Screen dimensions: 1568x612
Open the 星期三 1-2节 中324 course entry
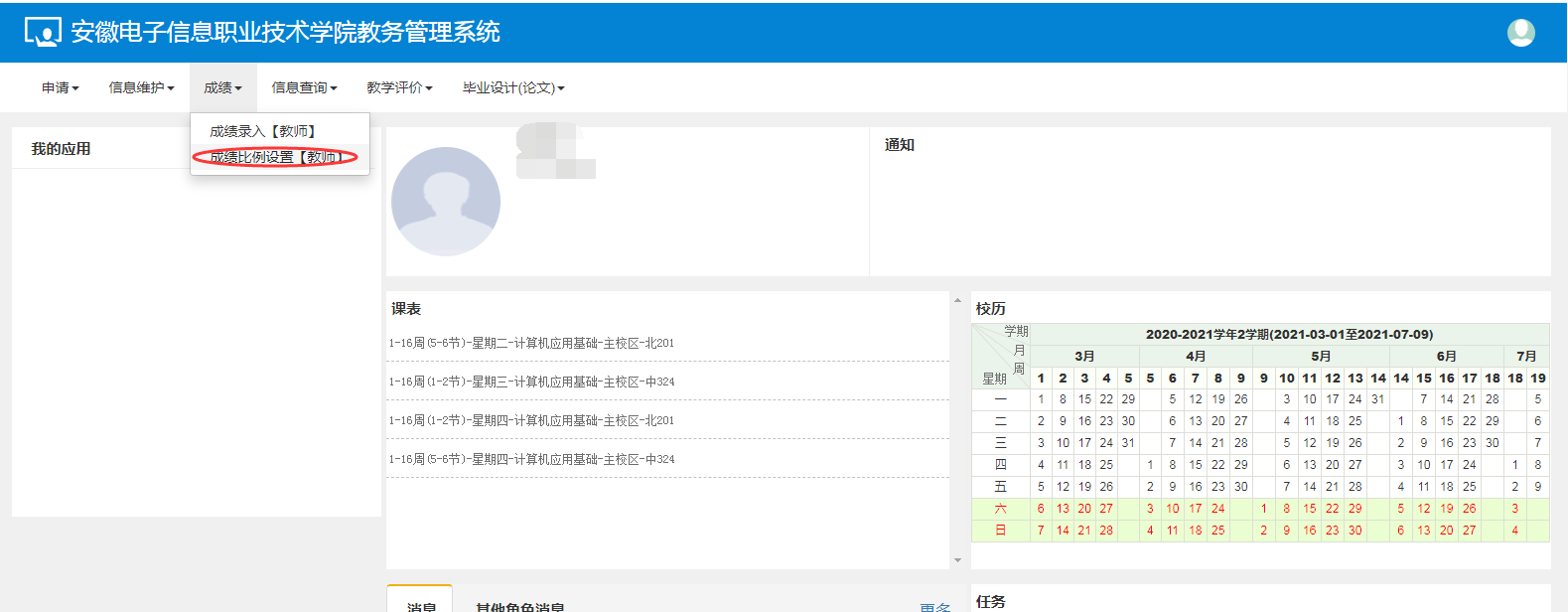tap(531, 382)
